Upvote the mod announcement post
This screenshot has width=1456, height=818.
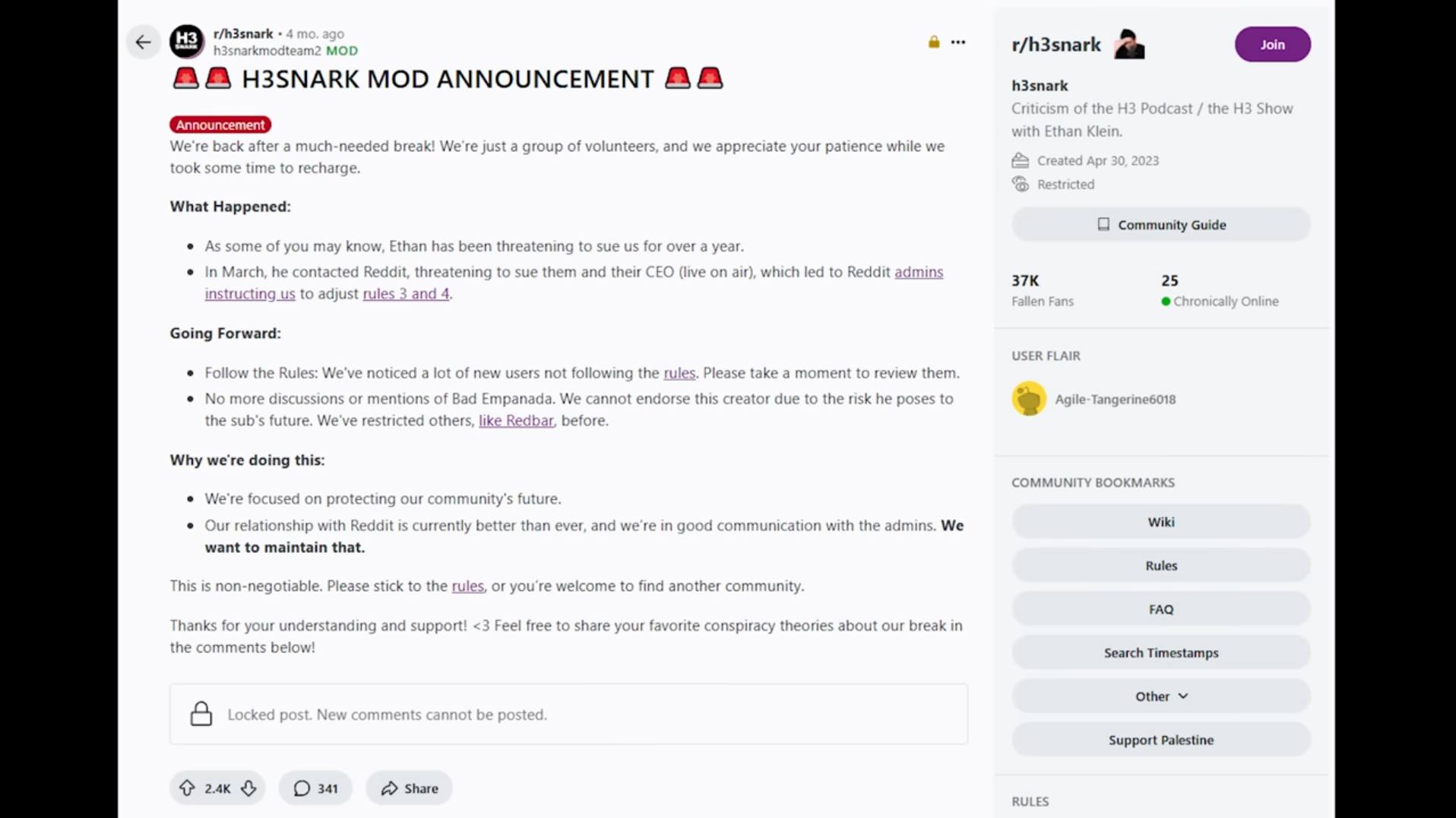[x=187, y=788]
